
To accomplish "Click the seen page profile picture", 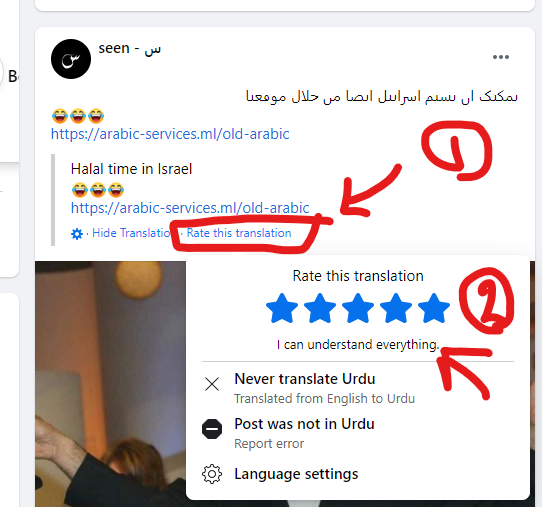I will 71,59.
